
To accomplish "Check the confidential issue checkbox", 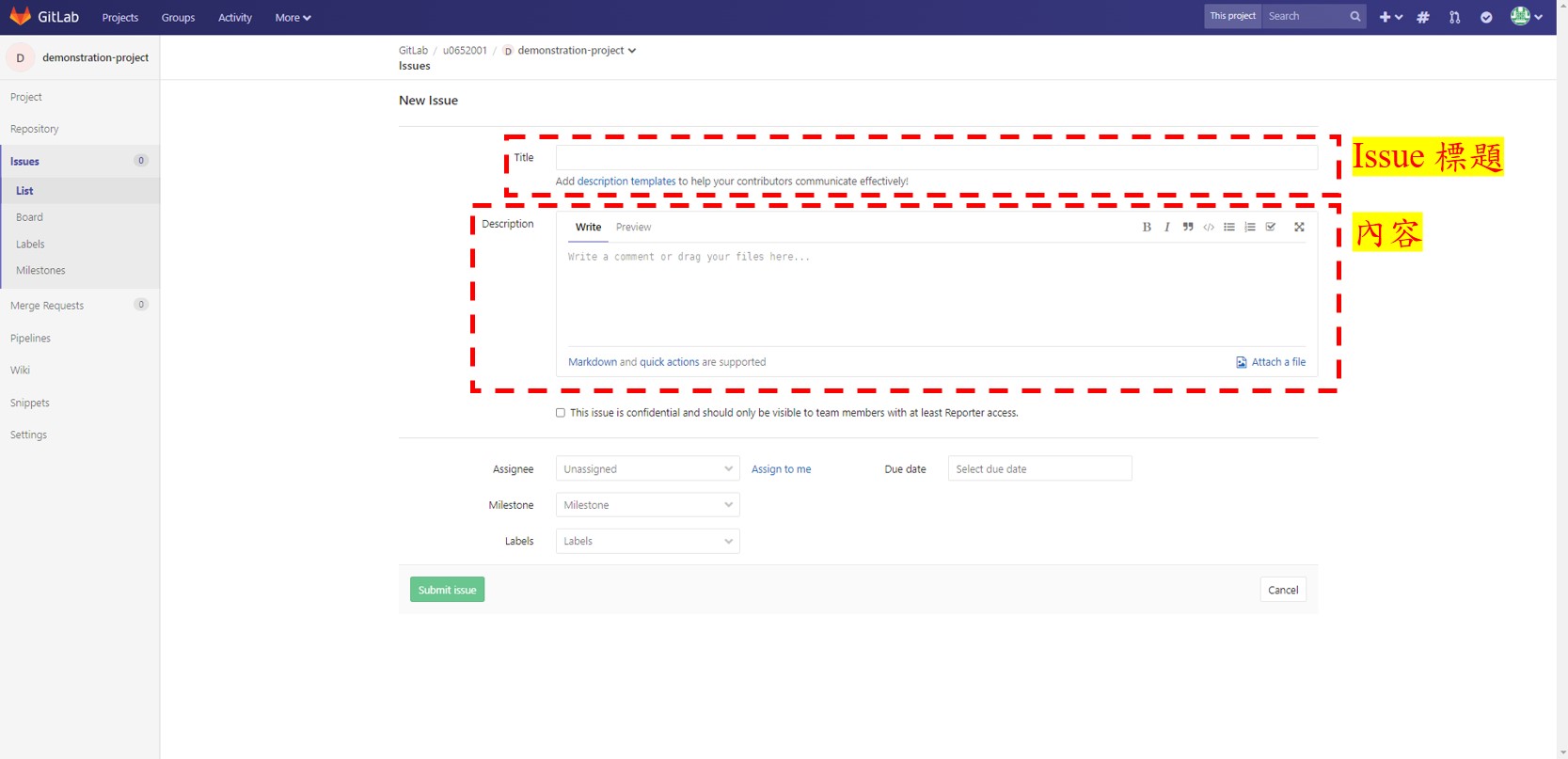I will [x=561, y=413].
